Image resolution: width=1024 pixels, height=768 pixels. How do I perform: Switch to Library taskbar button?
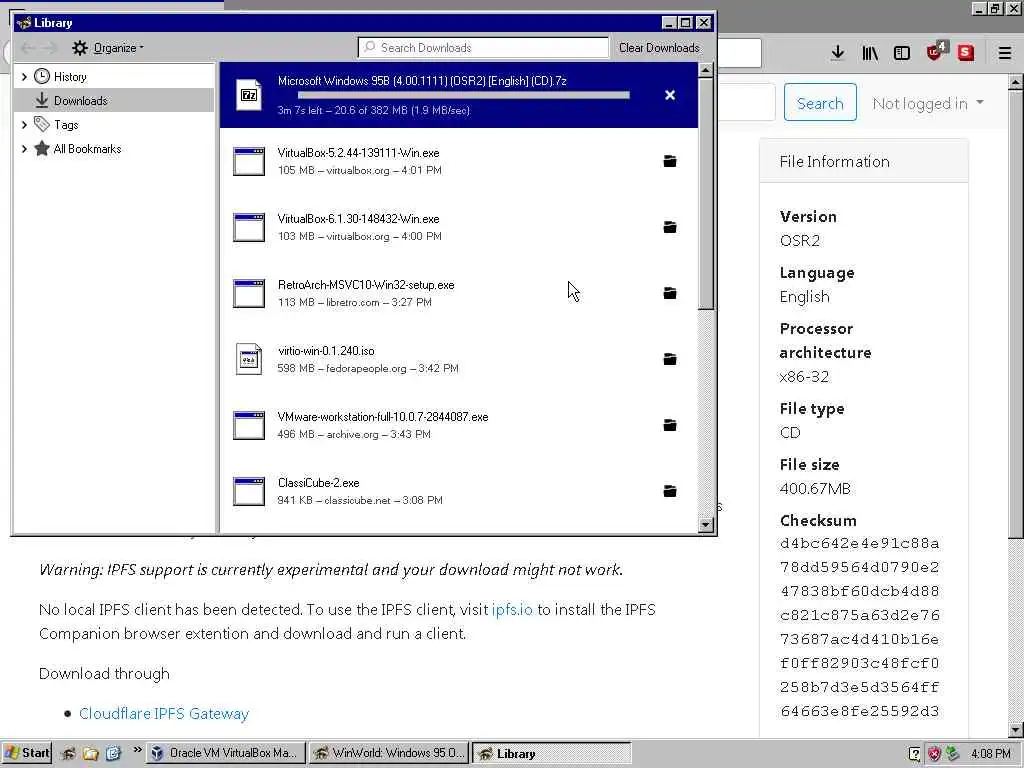click(551, 753)
